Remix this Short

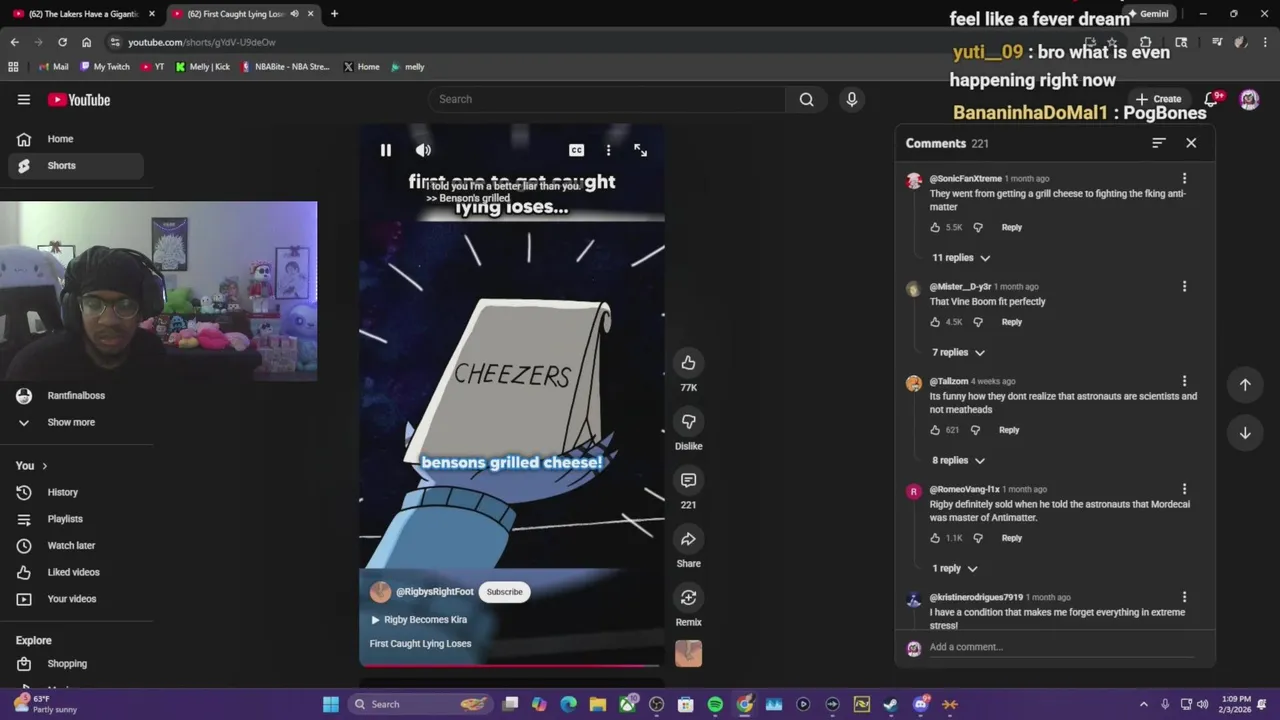pos(688,598)
